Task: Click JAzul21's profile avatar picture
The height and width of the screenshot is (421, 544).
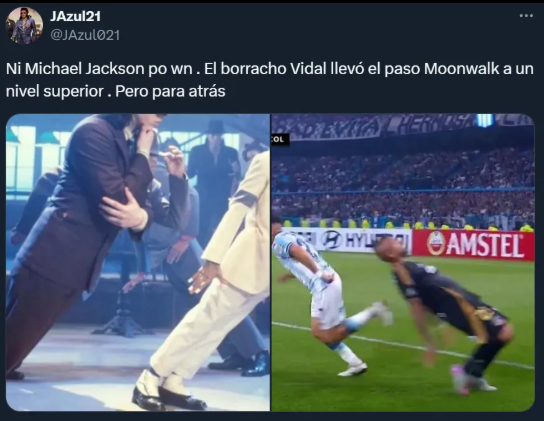Action: 24,25
